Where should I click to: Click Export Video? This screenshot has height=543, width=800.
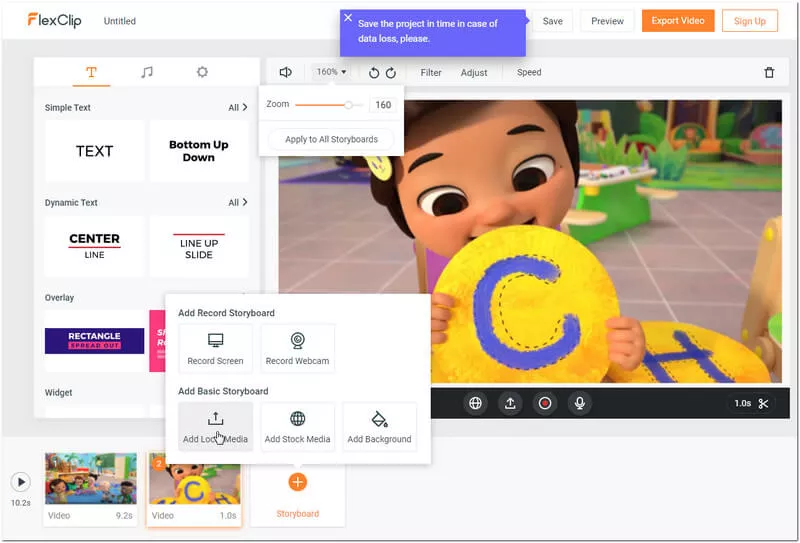[678, 21]
